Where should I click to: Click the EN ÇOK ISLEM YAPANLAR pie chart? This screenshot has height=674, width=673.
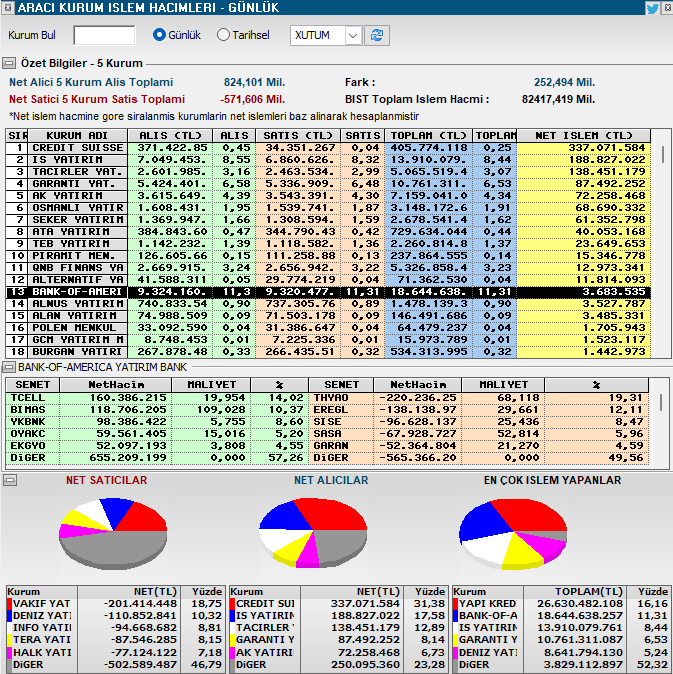point(513,533)
